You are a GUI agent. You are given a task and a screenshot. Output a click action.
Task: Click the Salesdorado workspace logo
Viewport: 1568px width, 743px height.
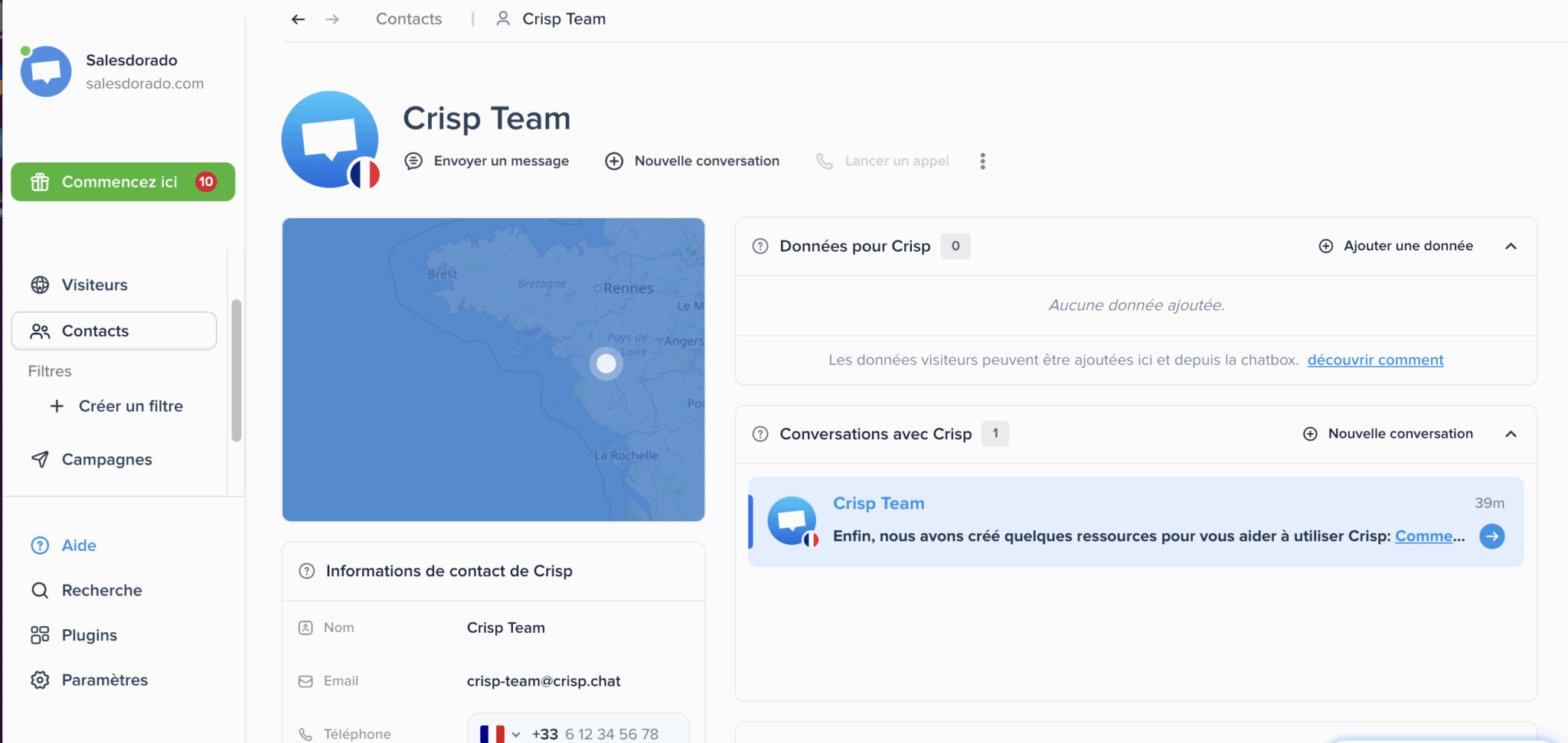click(46, 71)
